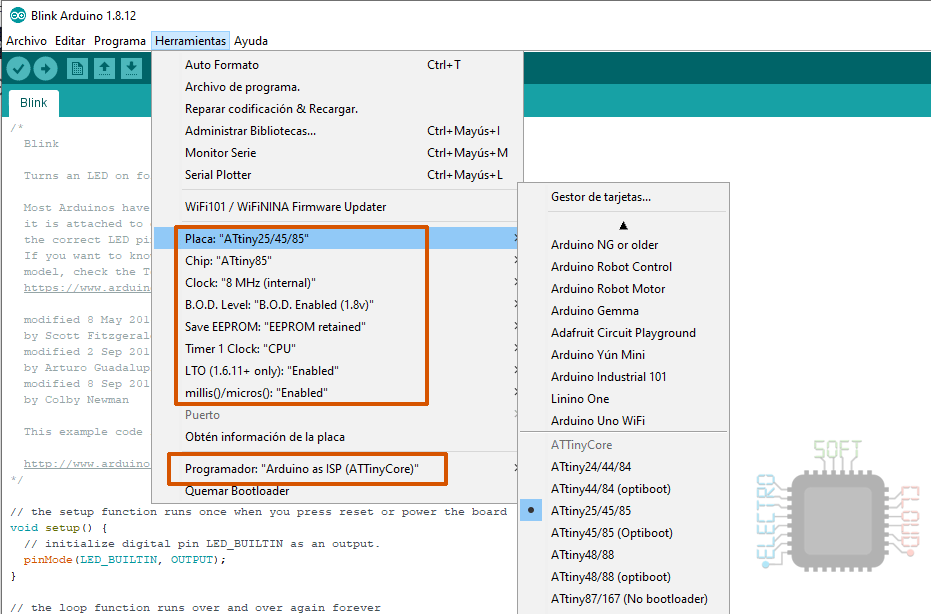
Task: Click the New sketch toolbar icon
Action: click(77, 69)
